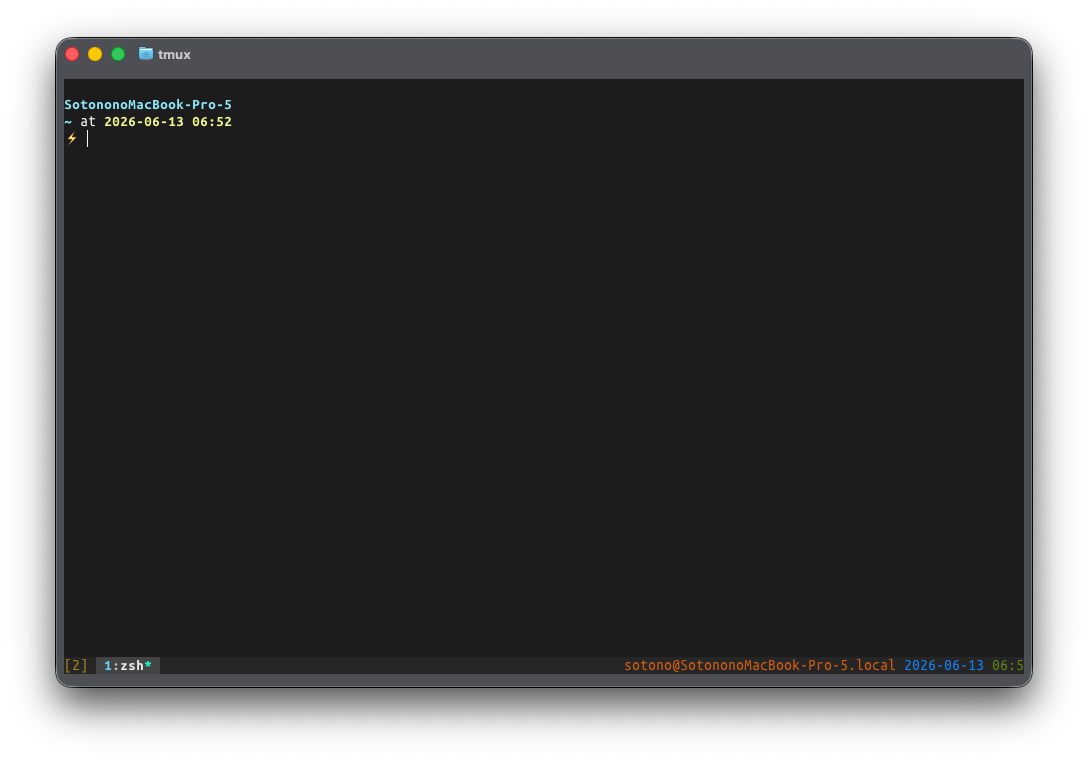Select the 1:zsh window tab
This screenshot has width=1088, height=761.
(128, 665)
